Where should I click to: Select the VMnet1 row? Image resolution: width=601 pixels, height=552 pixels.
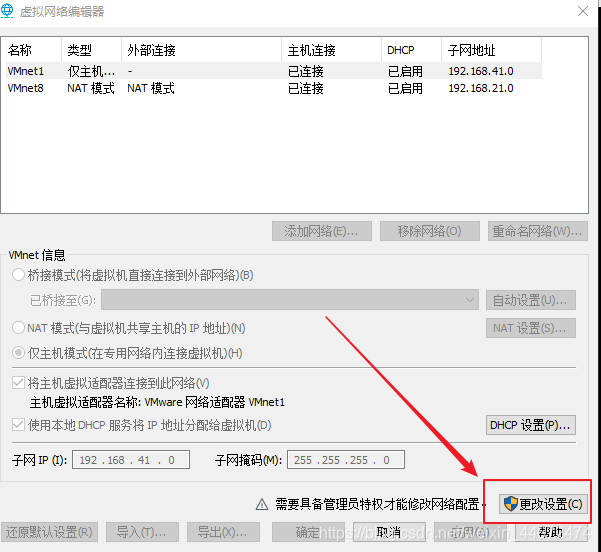(274, 71)
